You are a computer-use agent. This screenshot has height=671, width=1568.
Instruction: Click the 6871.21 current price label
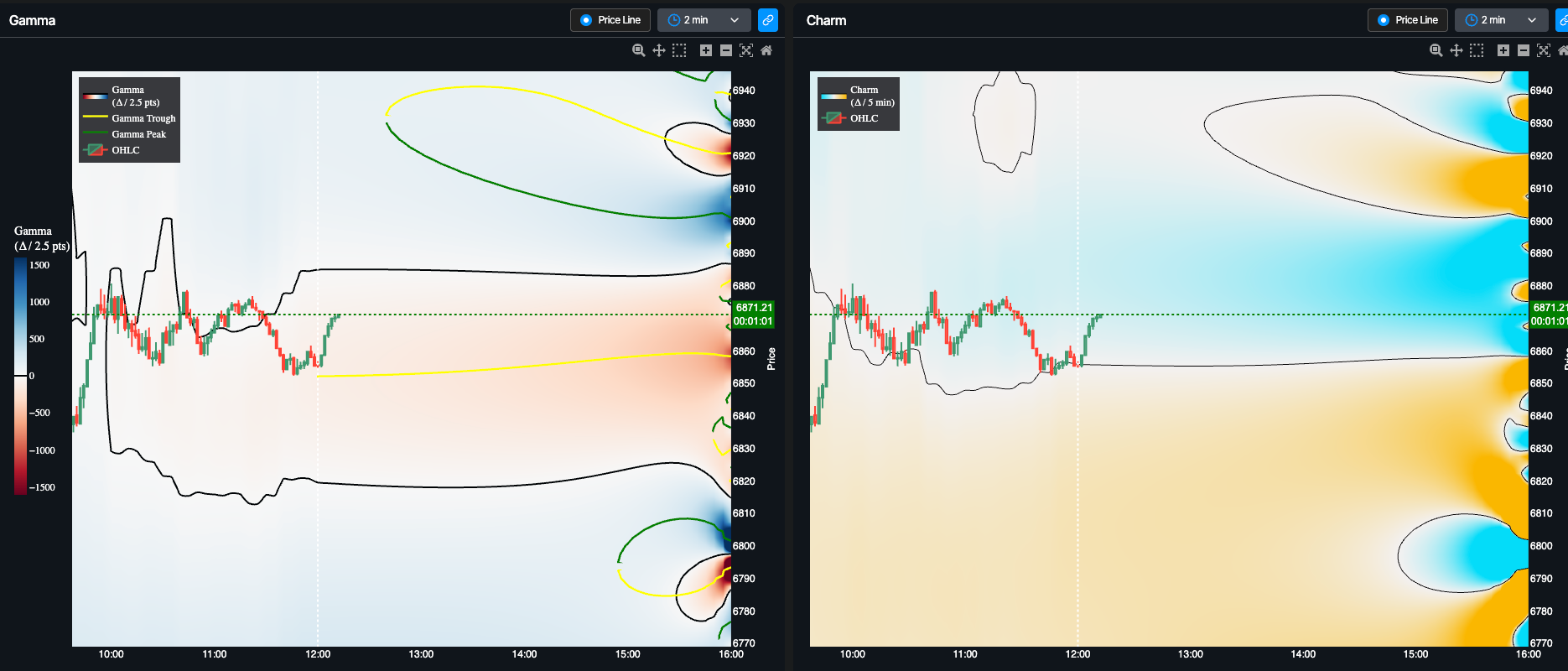tap(753, 315)
